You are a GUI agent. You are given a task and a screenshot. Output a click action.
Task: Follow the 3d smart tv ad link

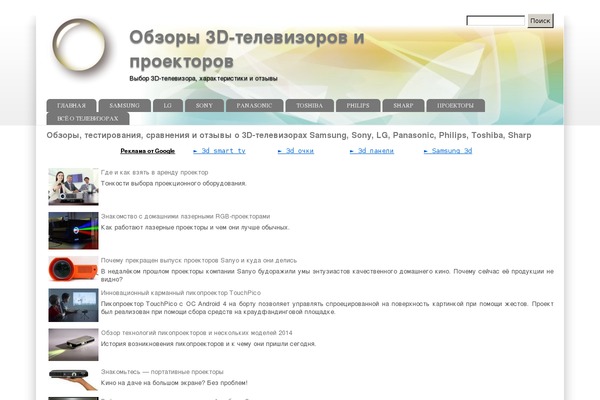pos(219,151)
